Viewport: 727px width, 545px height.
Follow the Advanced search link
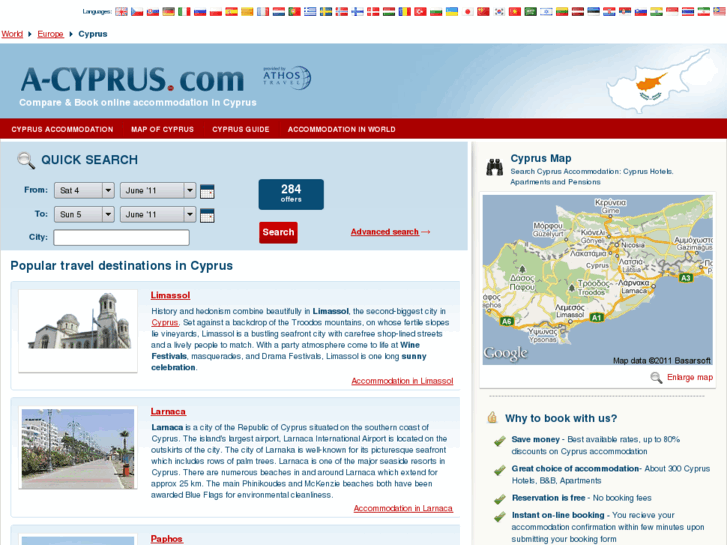[385, 232]
